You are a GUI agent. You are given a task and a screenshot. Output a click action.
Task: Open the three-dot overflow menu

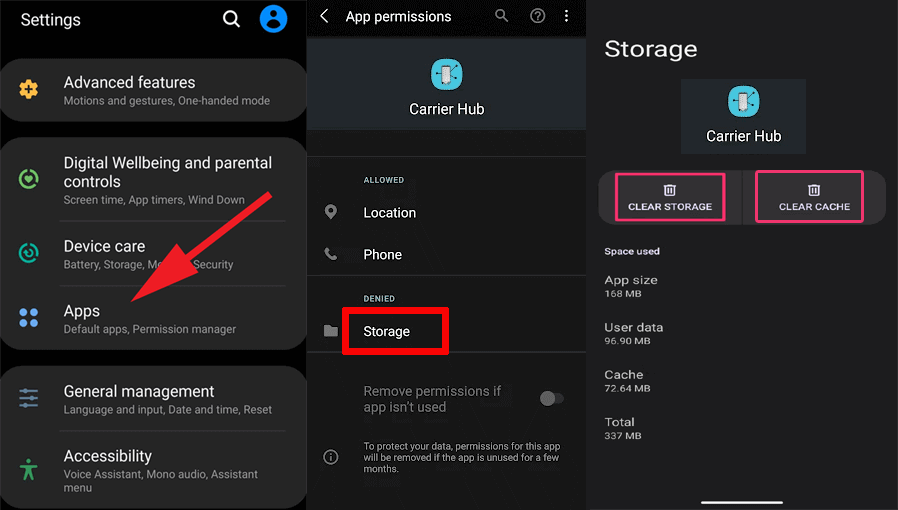coord(567,16)
